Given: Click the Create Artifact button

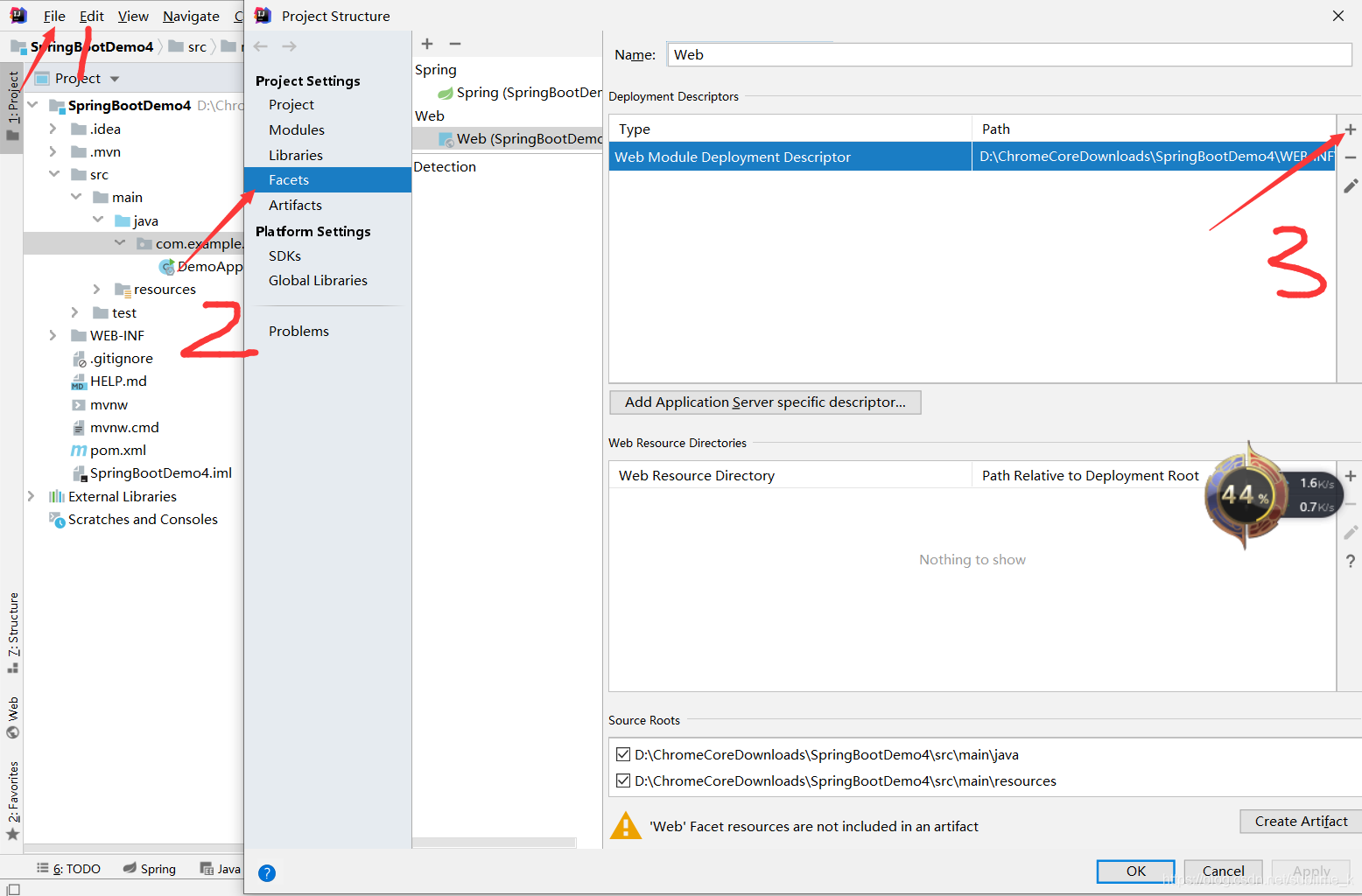Looking at the screenshot, I should [x=1301, y=822].
